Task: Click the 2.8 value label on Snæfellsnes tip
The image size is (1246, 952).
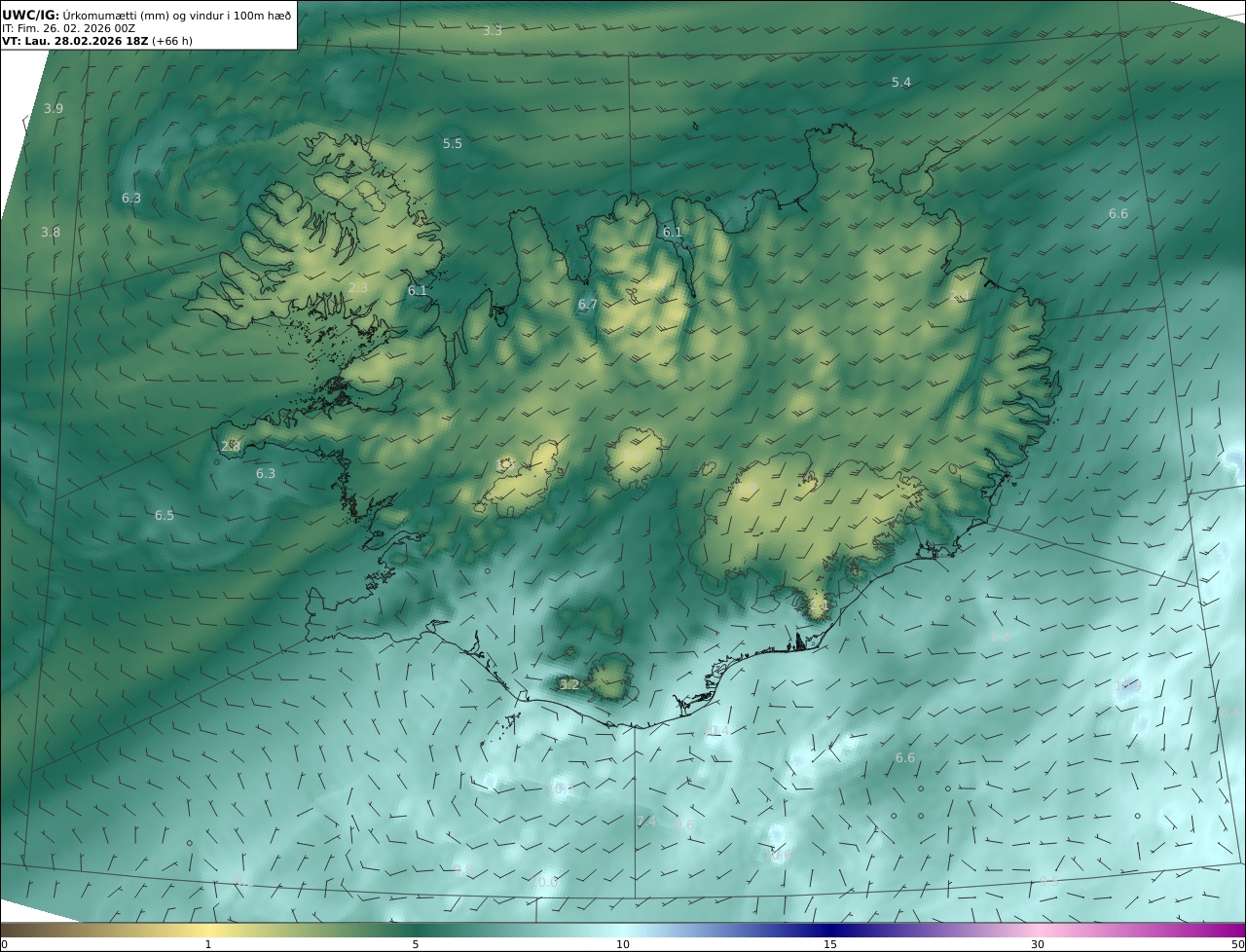Action: click(231, 447)
